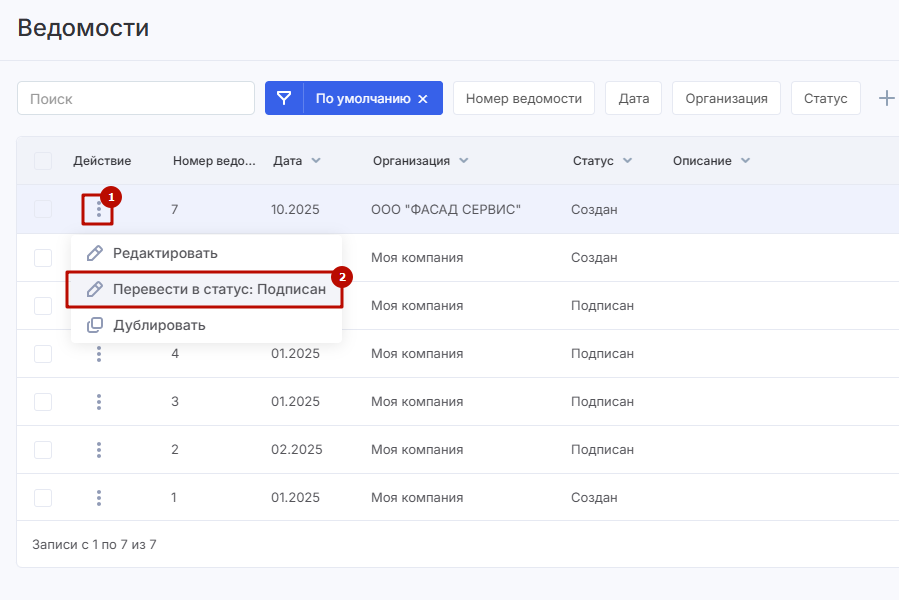Open the three-dot action menu for statement 7
This screenshot has height=600, width=899.
pos(98,210)
